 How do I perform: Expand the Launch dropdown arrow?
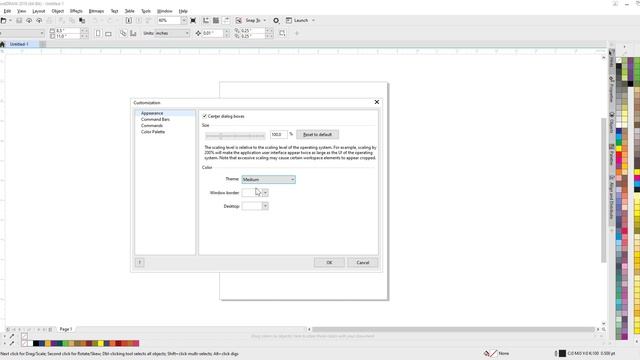[x=313, y=20]
